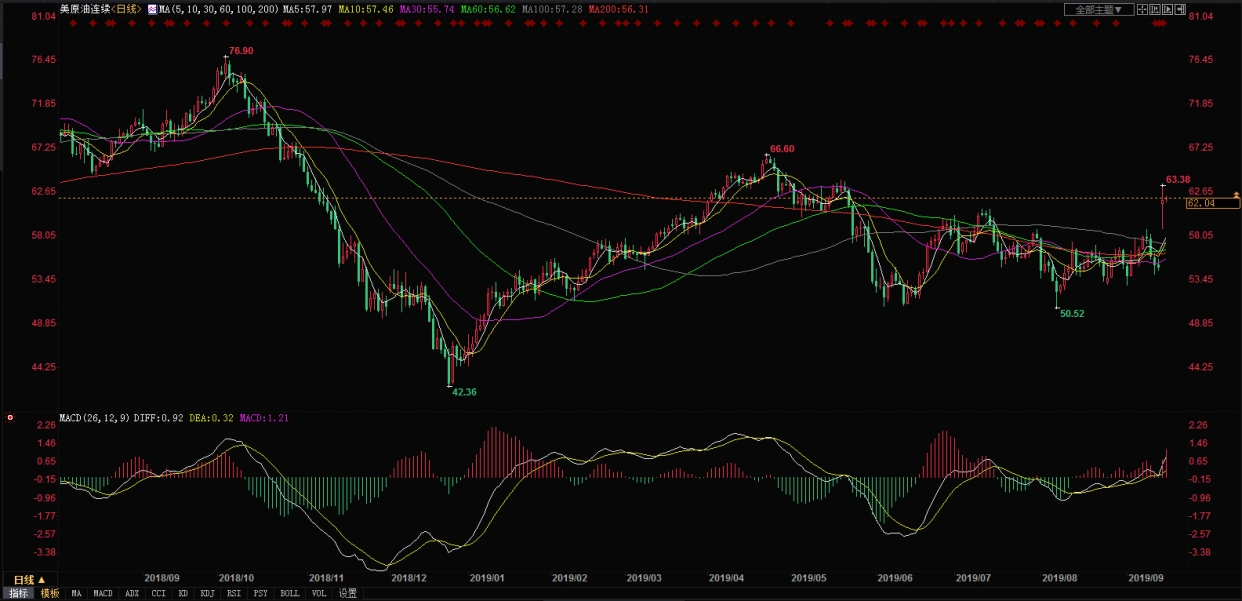The height and width of the screenshot is (601, 1242).
Task: Open the 全部主题 dropdown
Action: [1099, 9]
